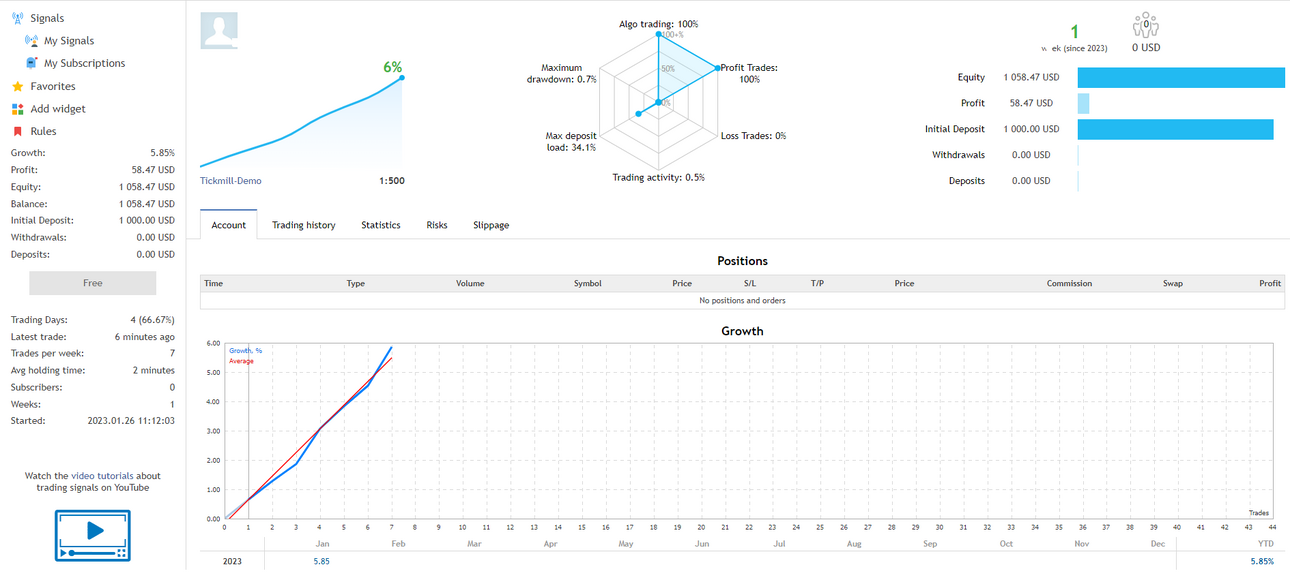Click the Profit Trades: 100% radar label
Viewport: 1290px width, 582px height.
750,74
